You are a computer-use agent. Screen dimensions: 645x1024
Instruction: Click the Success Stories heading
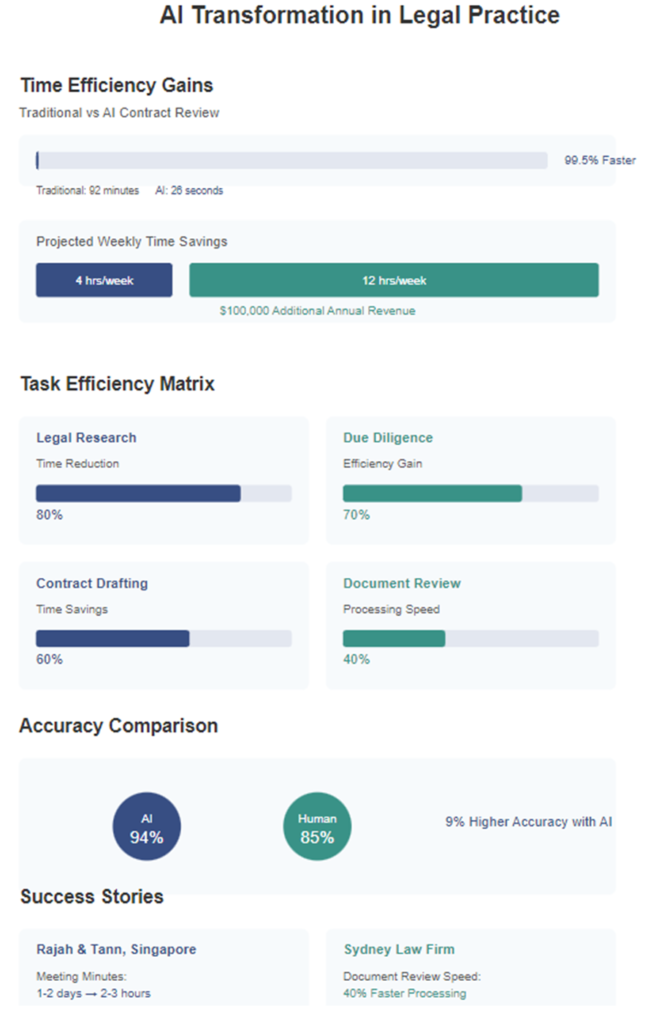(92, 896)
